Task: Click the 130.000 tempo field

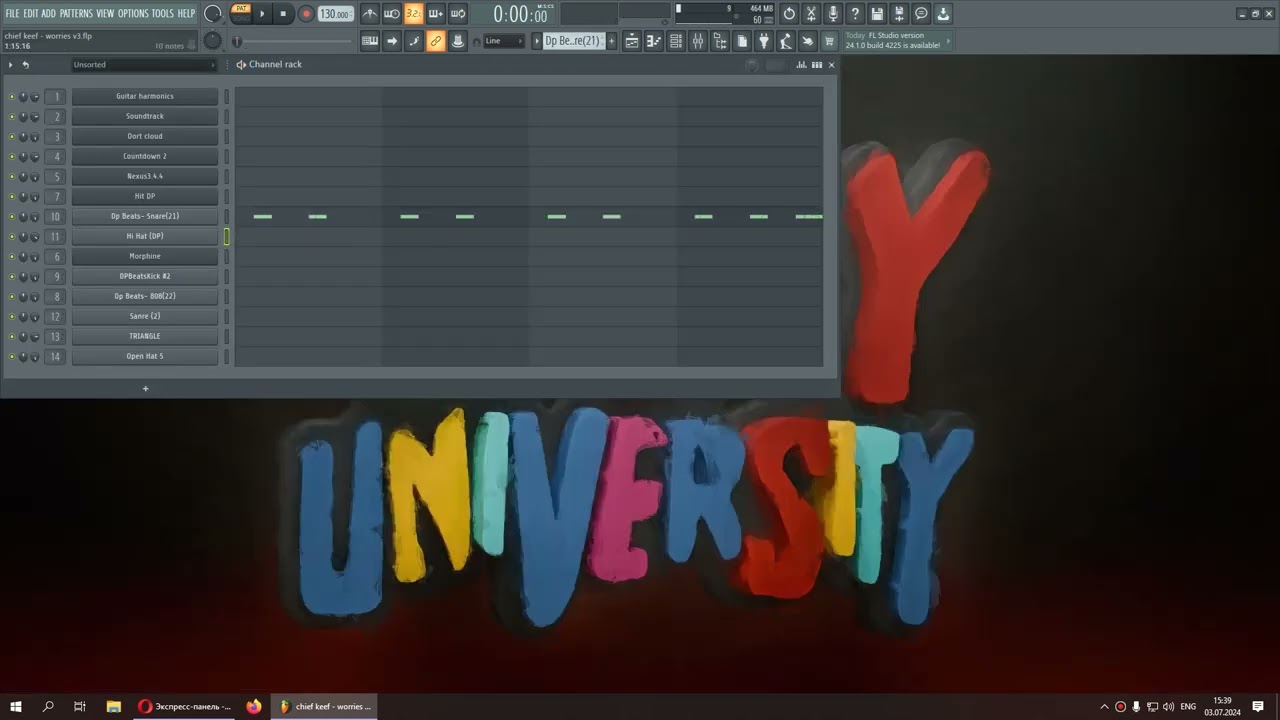Action: point(335,14)
